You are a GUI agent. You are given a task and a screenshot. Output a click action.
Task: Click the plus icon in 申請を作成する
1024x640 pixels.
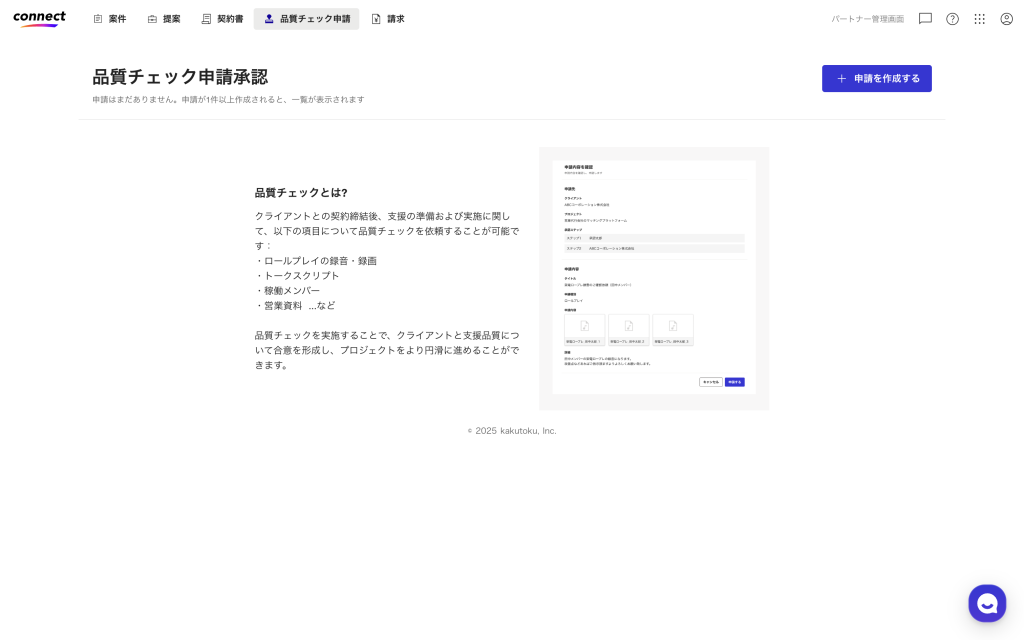click(841, 78)
